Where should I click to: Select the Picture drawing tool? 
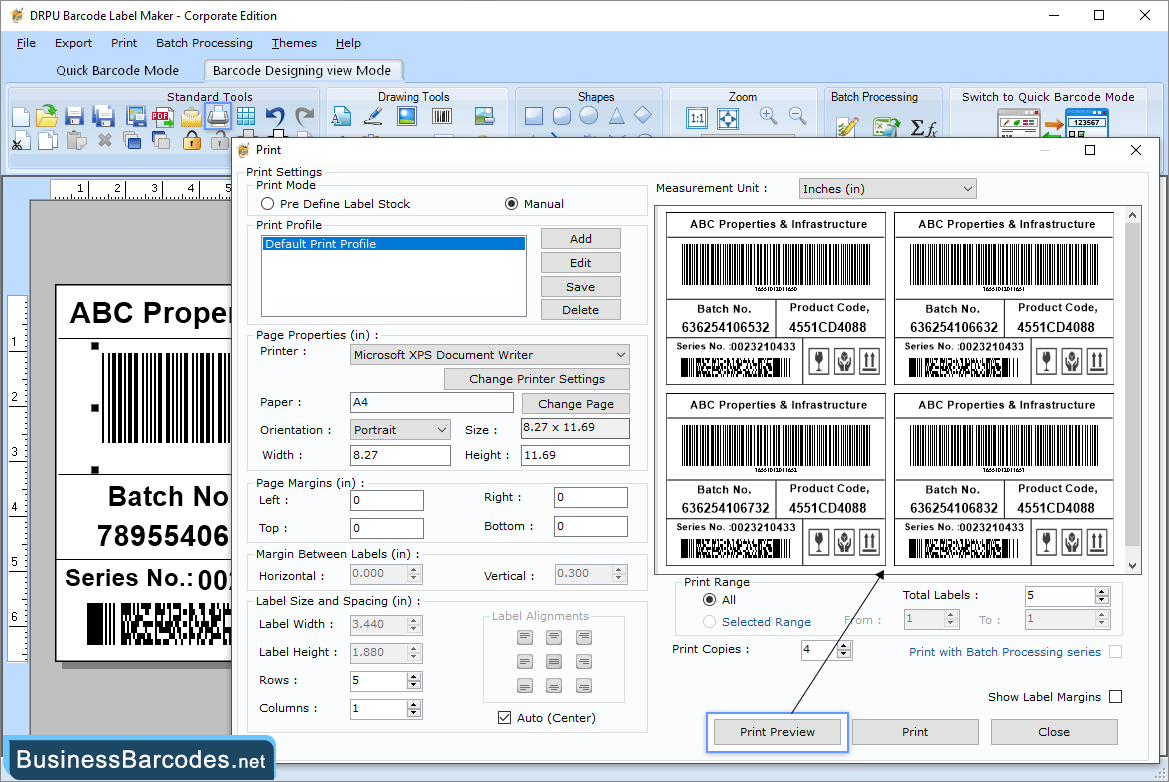coord(407,116)
